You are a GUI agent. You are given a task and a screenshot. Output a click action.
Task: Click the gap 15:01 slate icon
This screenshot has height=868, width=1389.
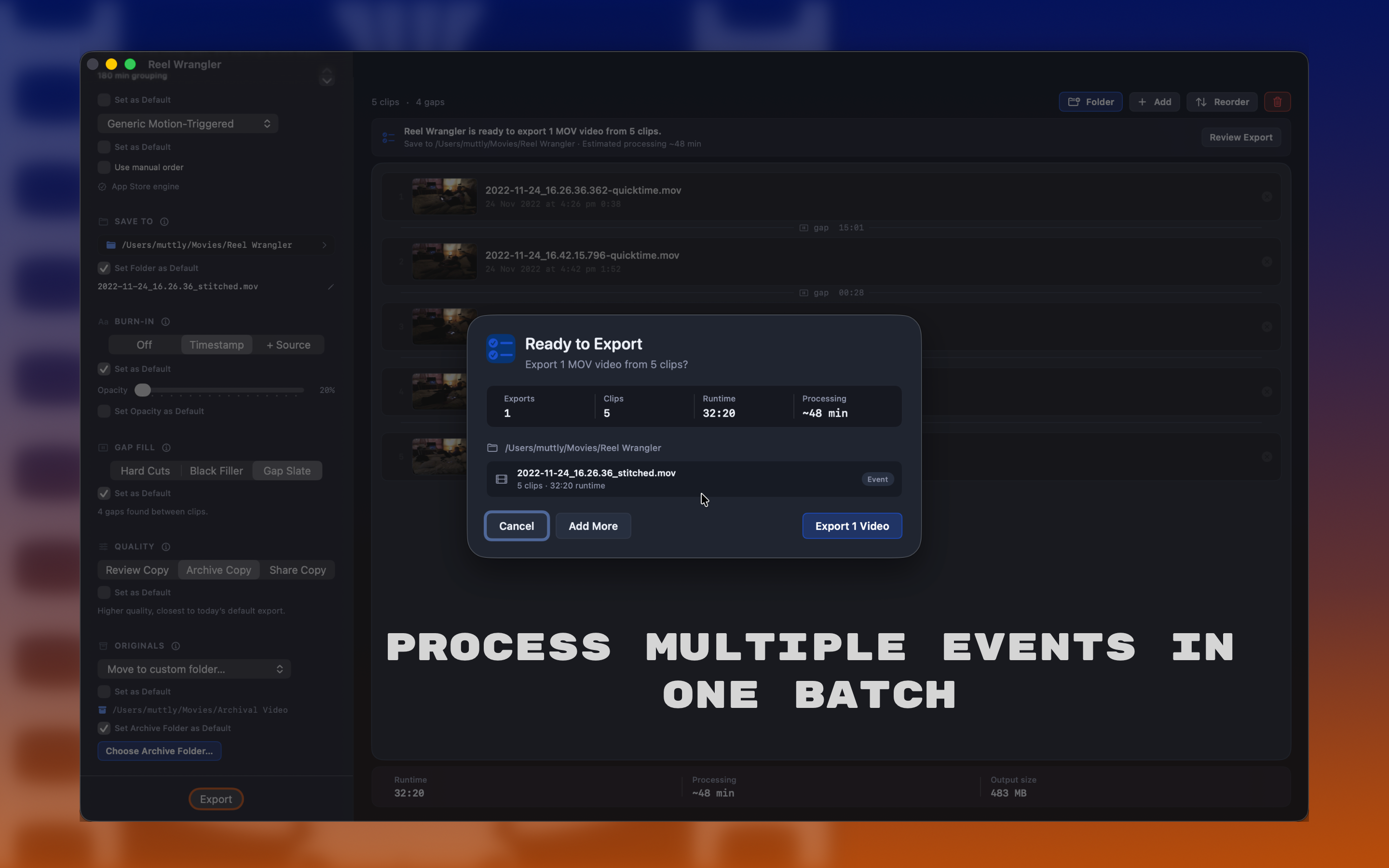coord(803,228)
